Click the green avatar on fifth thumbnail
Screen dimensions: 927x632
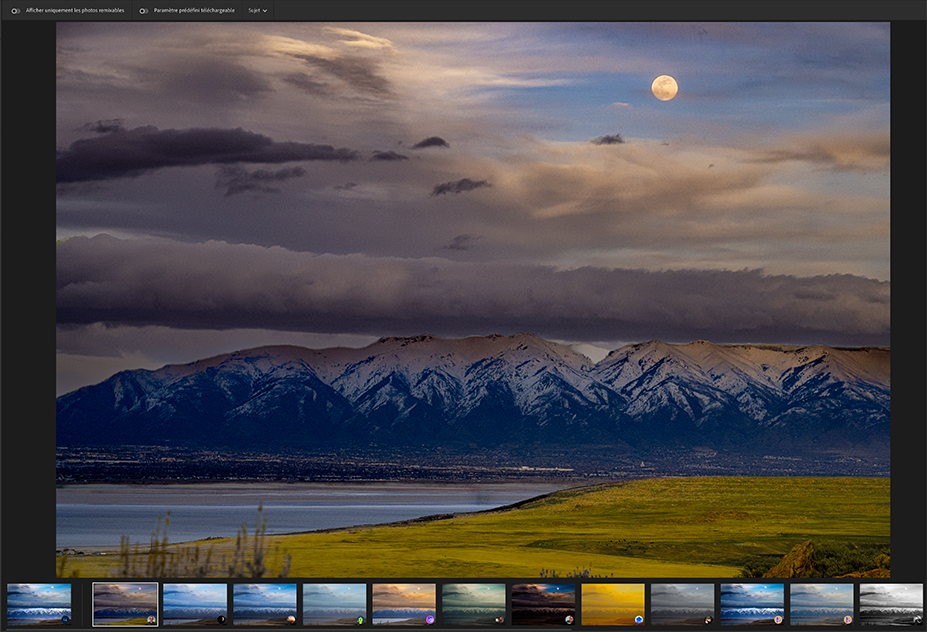360,620
